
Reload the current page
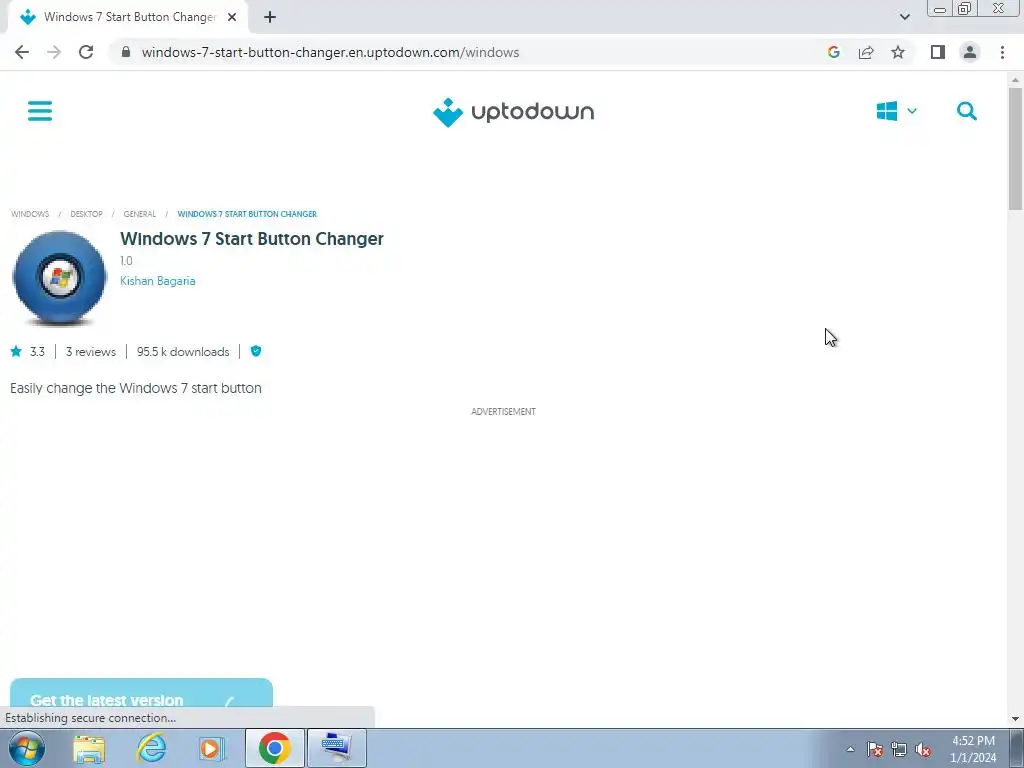pos(86,52)
